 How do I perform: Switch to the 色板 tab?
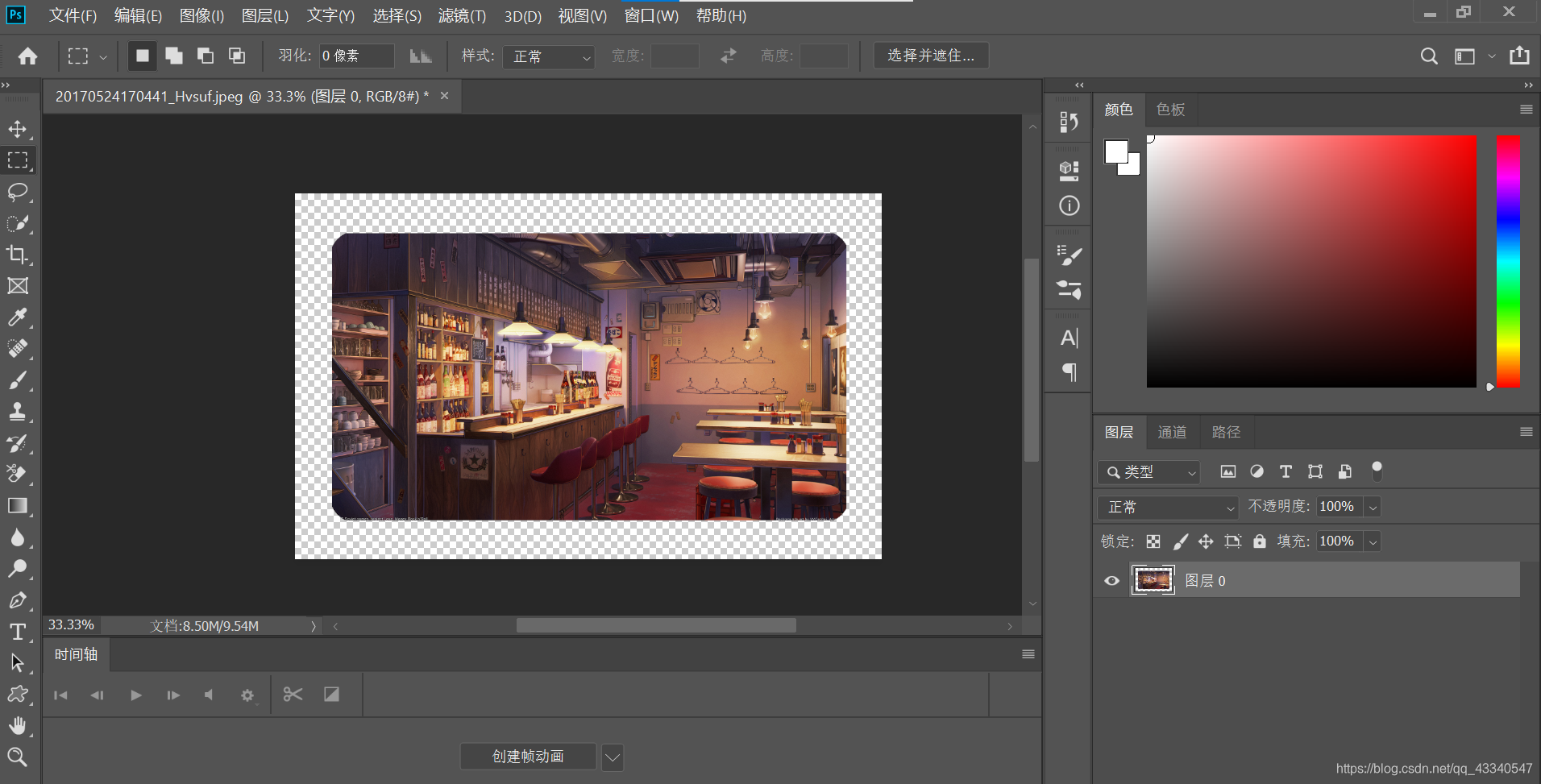tap(1170, 110)
